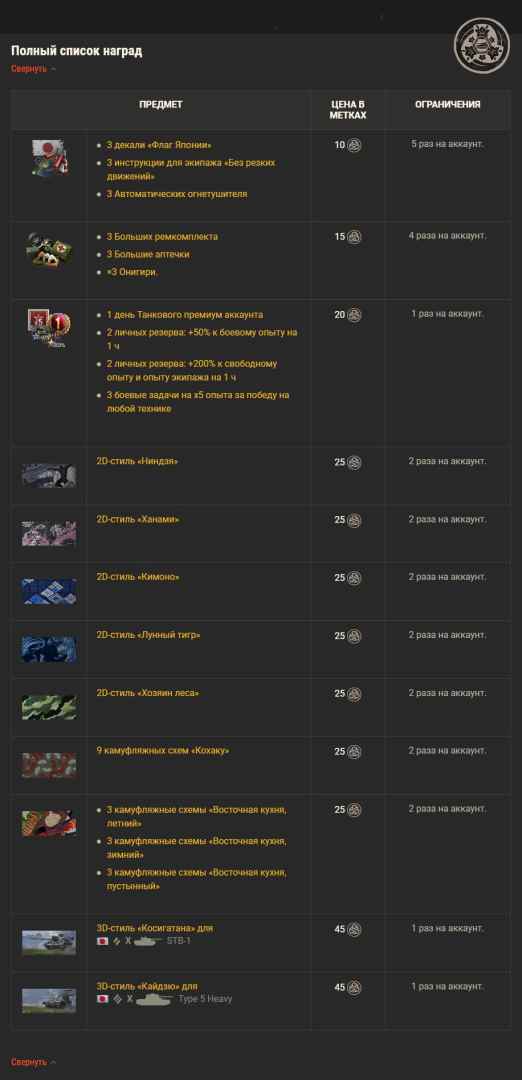Image resolution: width=522 pixels, height=1080 pixels.
Task: Click the token icon next to price 10
Action: click(354, 145)
